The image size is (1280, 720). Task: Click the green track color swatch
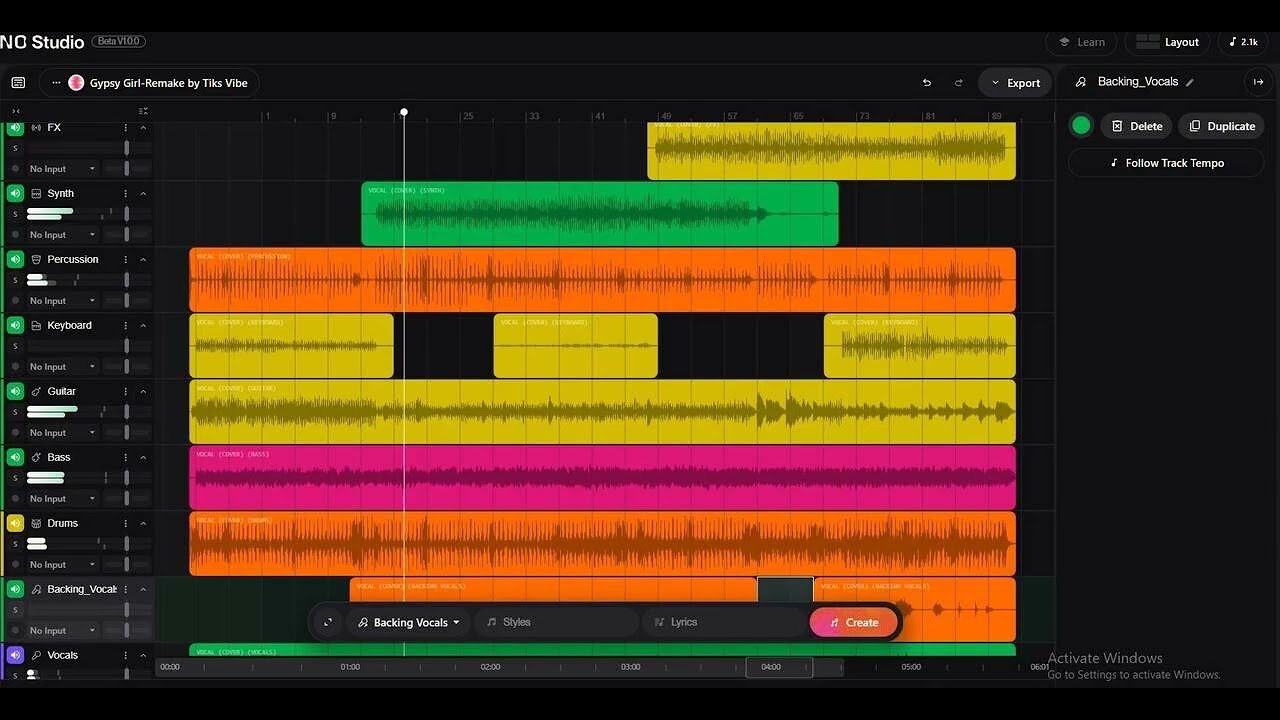point(1081,125)
